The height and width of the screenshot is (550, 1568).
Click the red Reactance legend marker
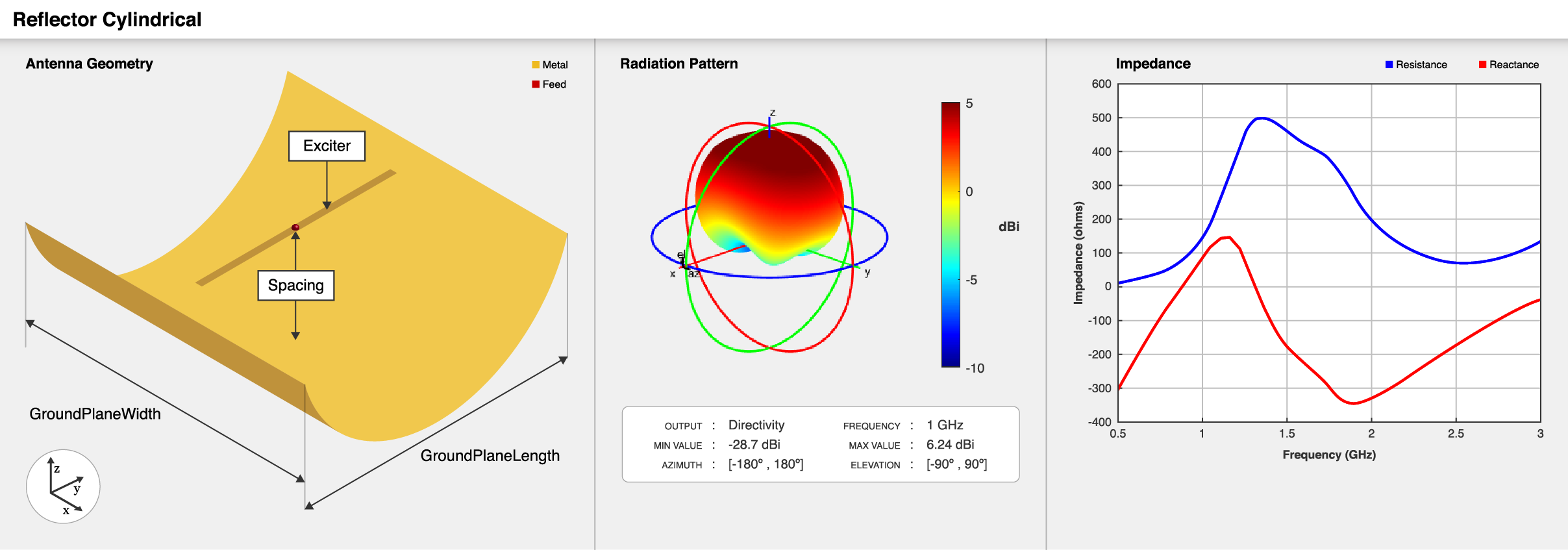pos(1482,65)
